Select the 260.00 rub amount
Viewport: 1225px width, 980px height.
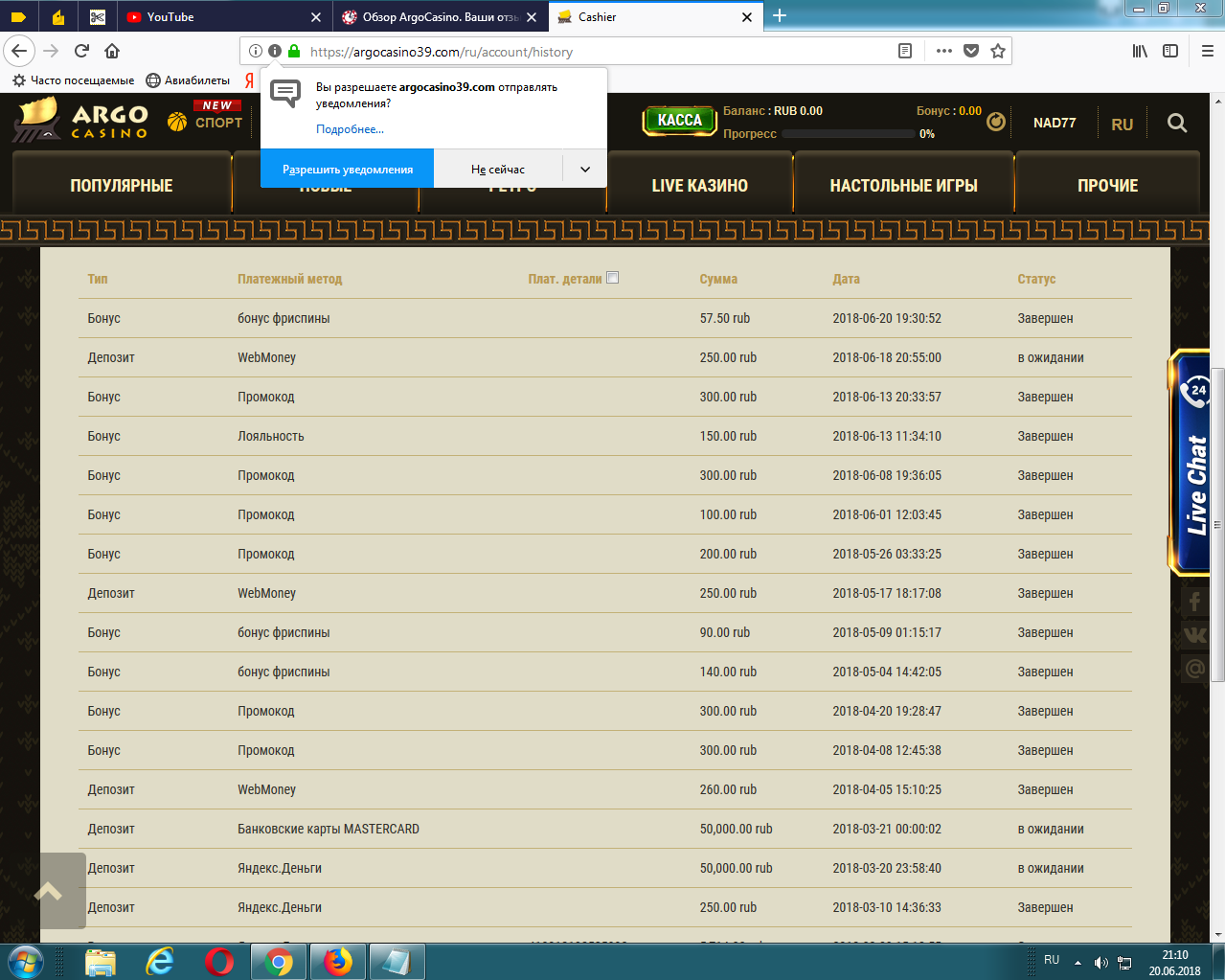728,789
